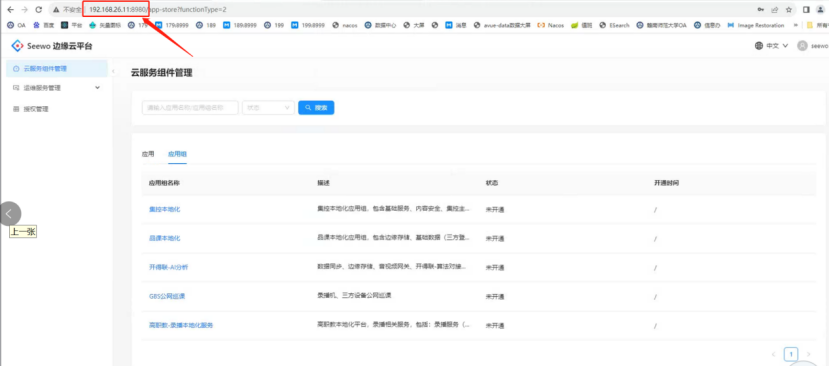Show hidden bookmarks via the » overflow
The image size is (829, 366).
click(796, 25)
